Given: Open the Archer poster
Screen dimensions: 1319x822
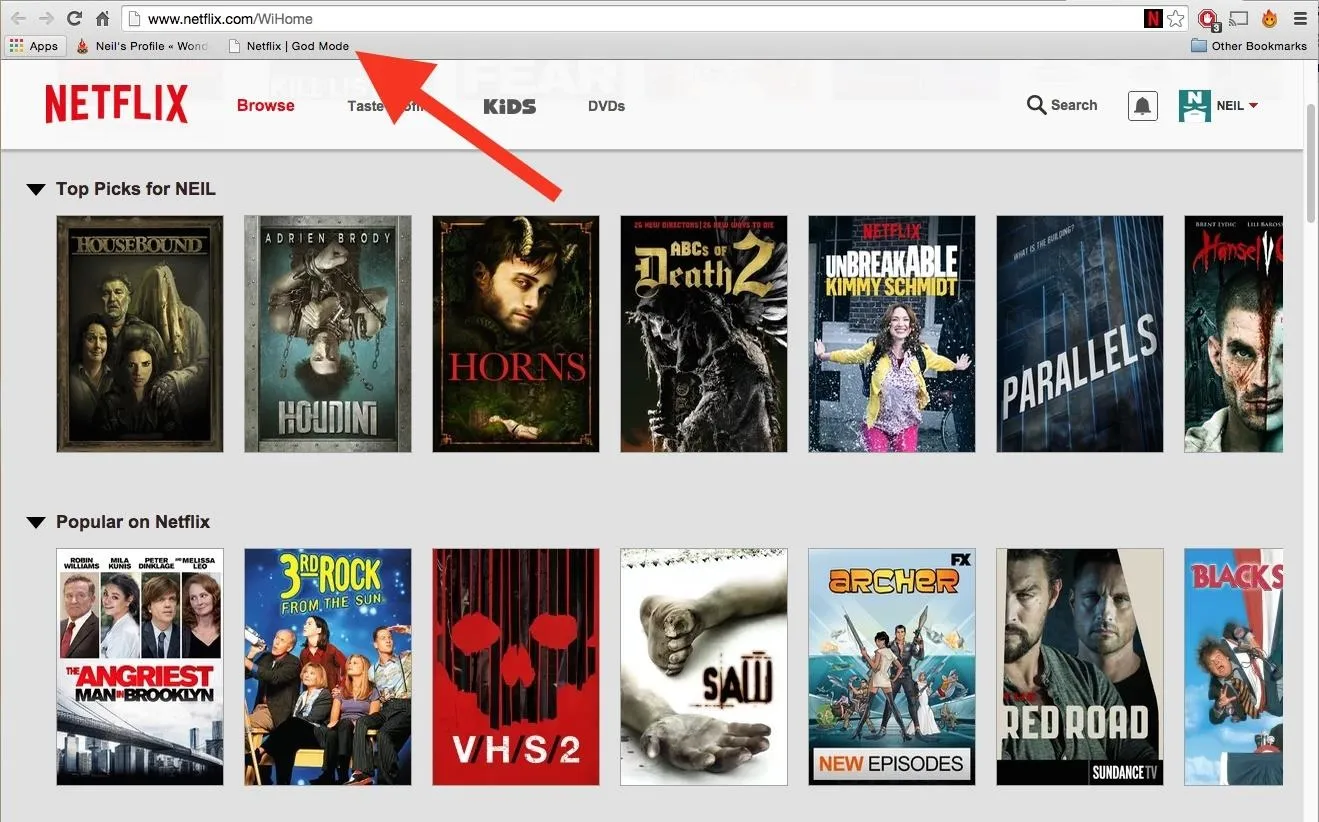Looking at the screenshot, I should click(x=892, y=667).
